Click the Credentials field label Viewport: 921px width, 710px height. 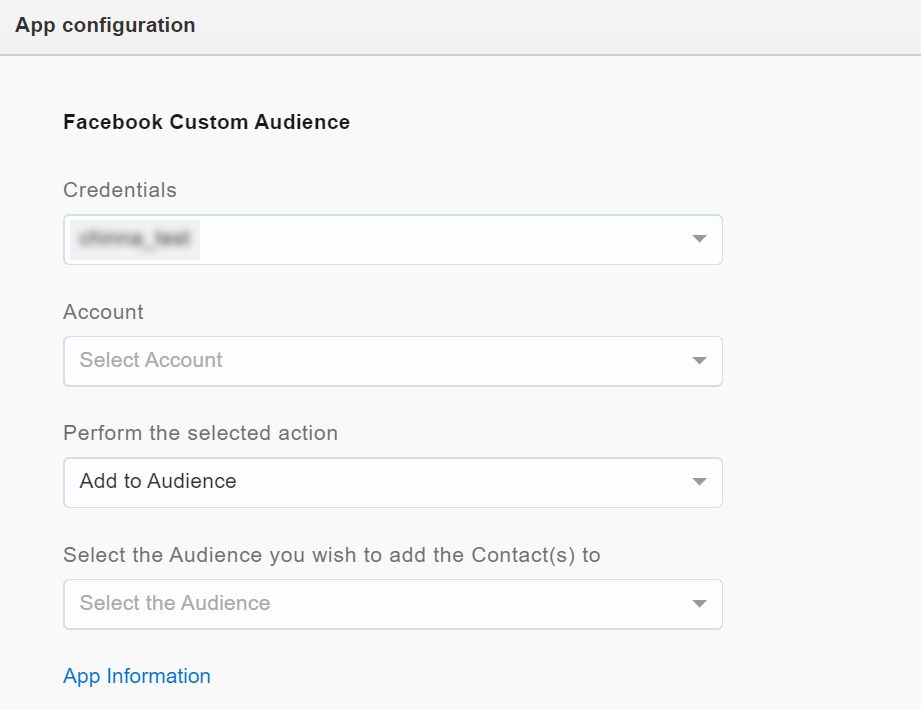[120, 190]
